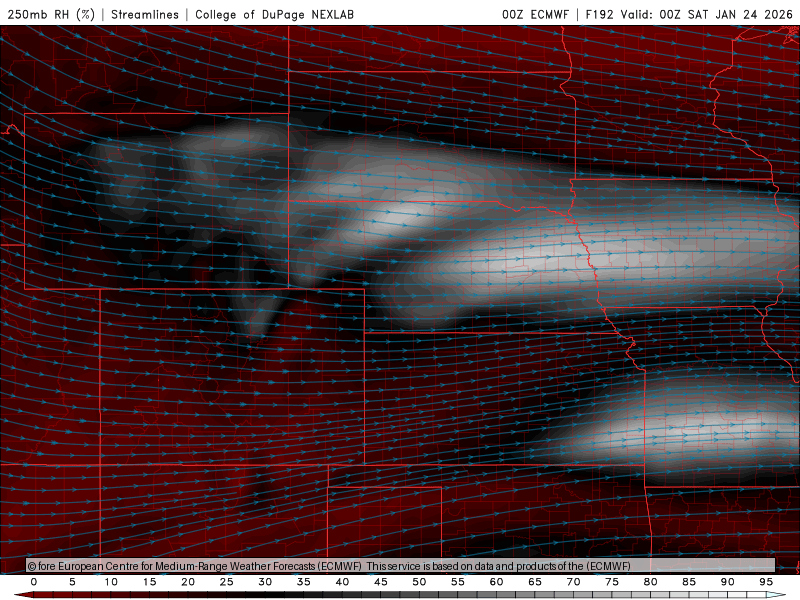Click the "45" colorbar scale label
The height and width of the screenshot is (600, 800).
click(x=381, y=582)
